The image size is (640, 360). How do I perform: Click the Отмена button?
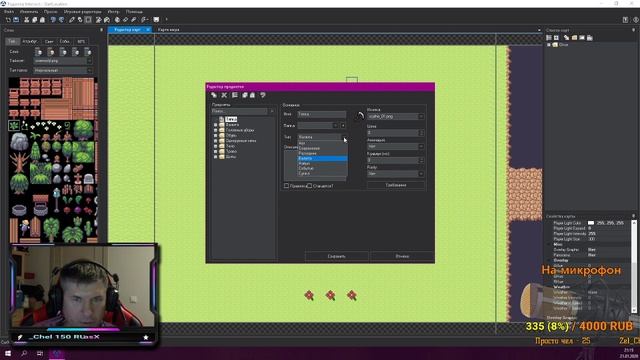click(x=402, y=256)
